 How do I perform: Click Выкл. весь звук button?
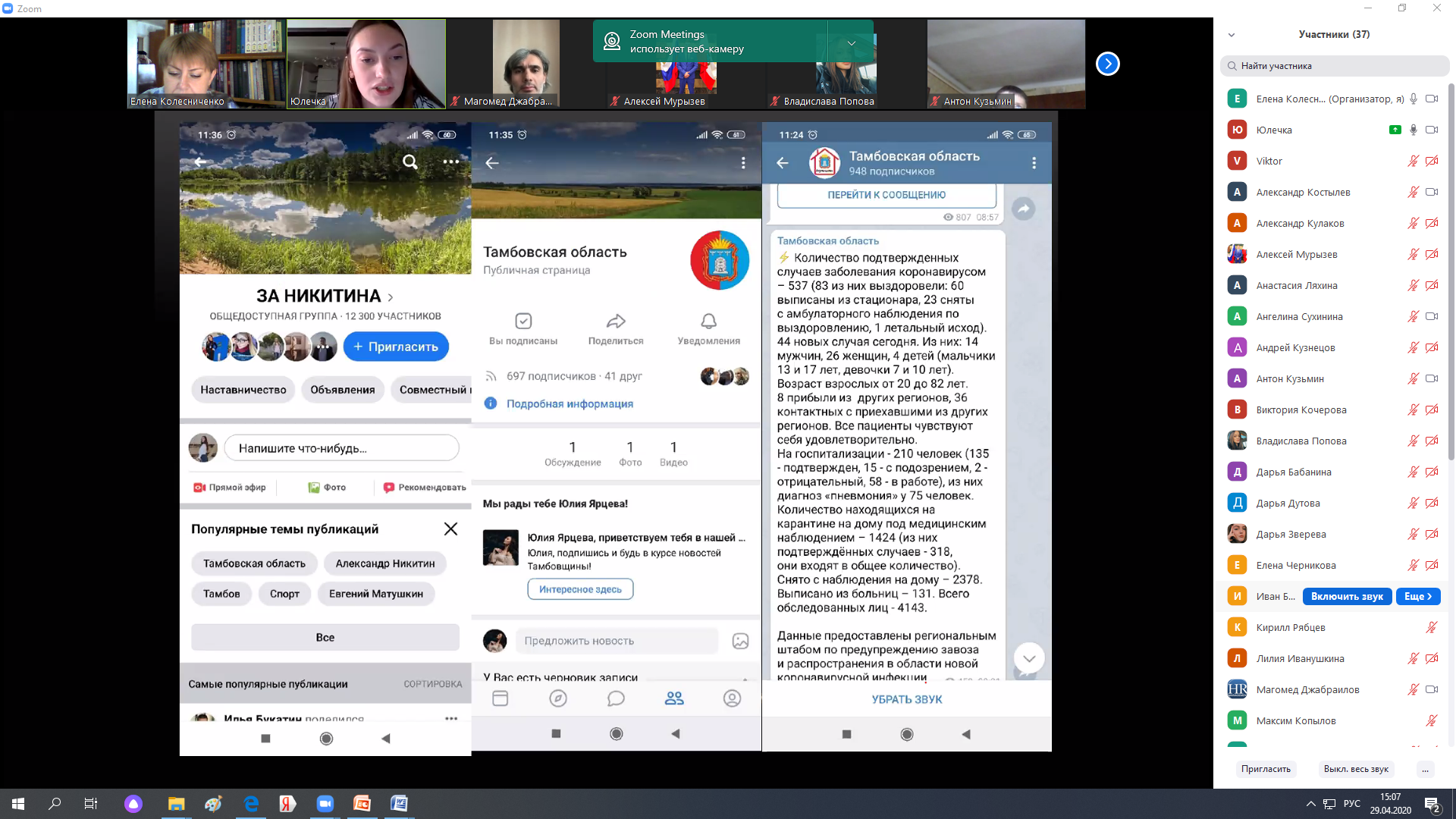pyautogui.click(x=1356, y=769)
